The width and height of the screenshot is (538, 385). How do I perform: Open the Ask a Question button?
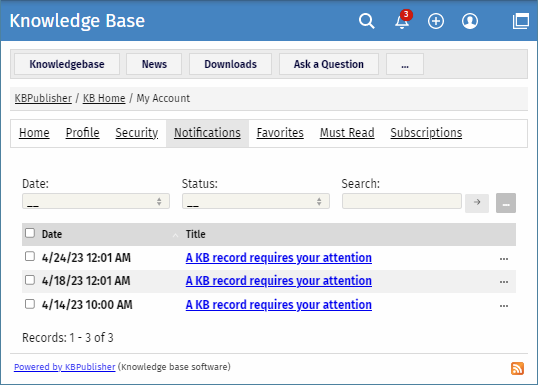pyautogui.click(x=329, y=64)
